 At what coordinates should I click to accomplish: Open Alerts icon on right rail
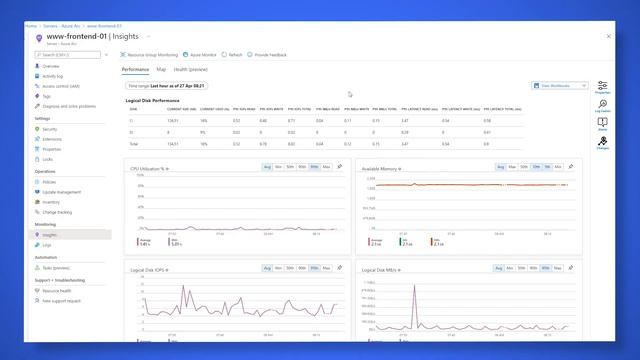click(x=602, y=124)
